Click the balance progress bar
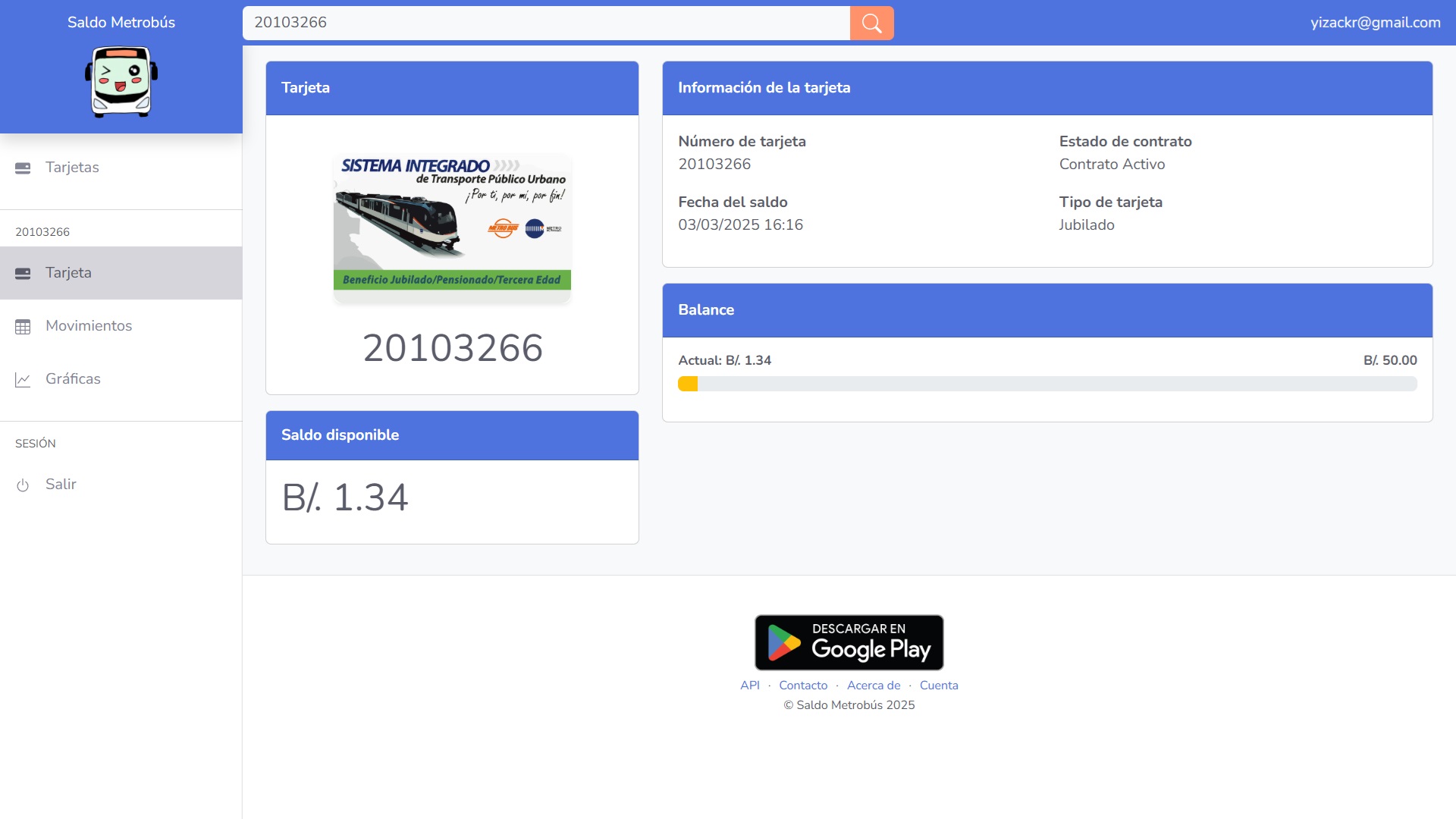 coord(1047,384)
